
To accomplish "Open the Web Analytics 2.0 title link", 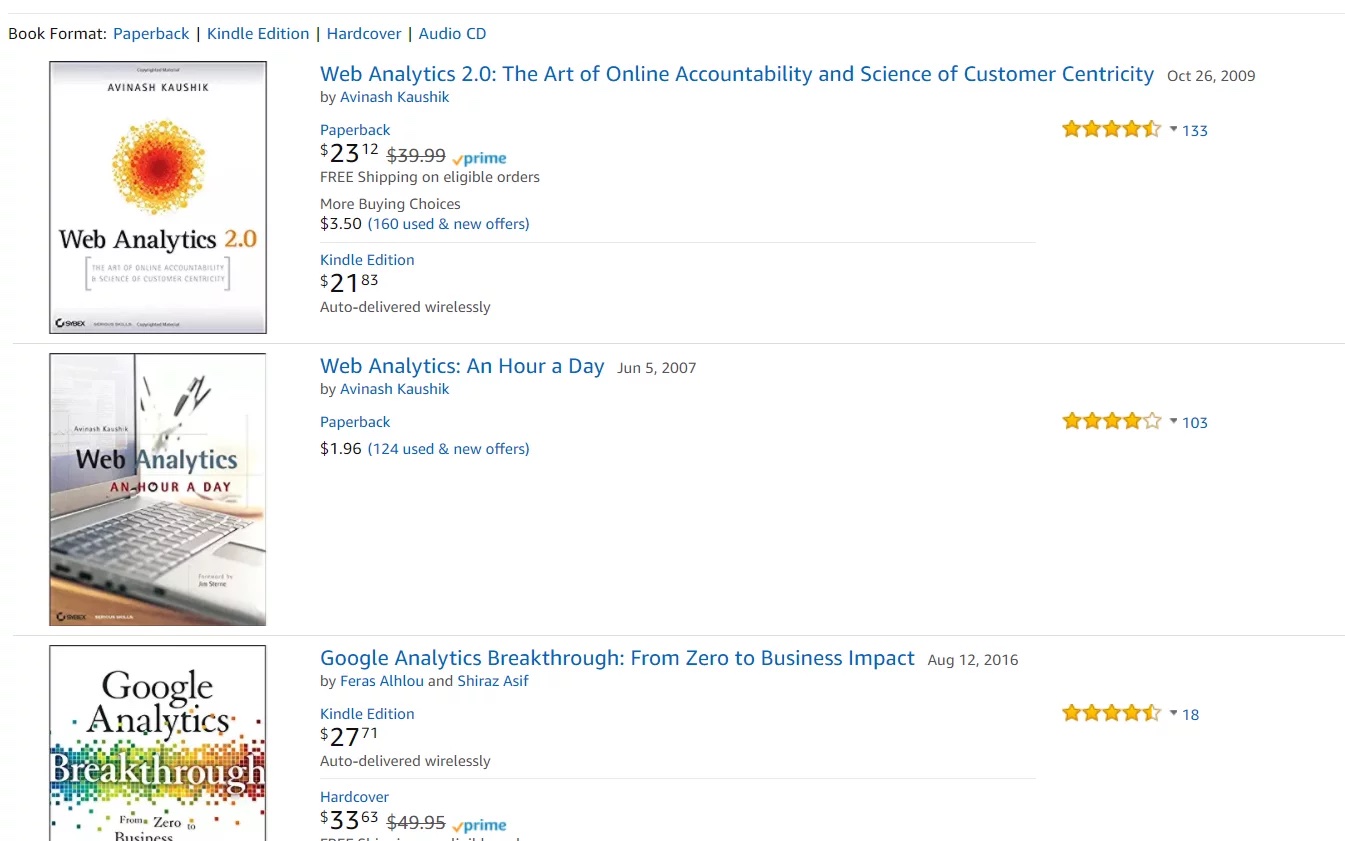I will click(736, 74).
